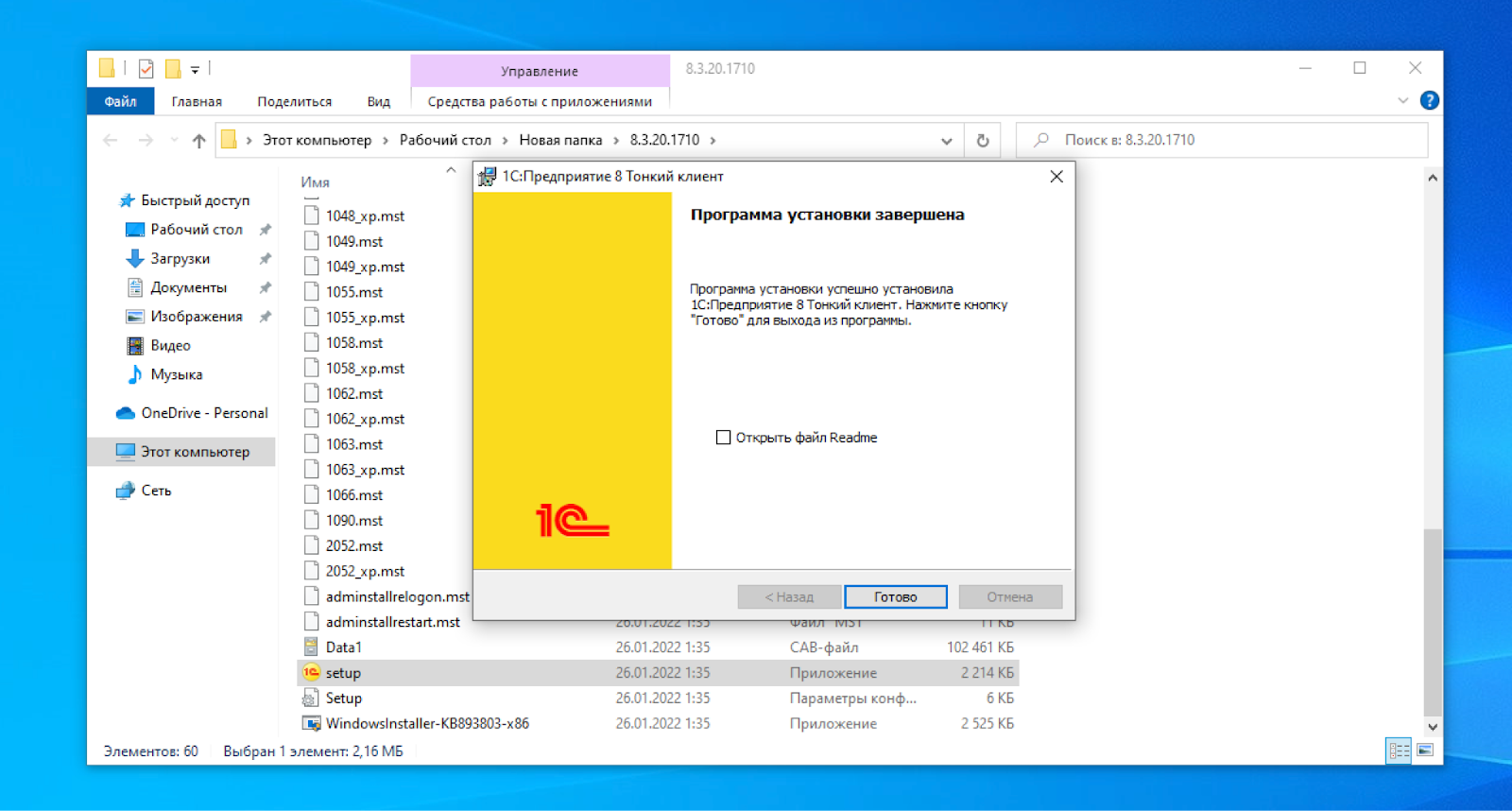Click the WindowsInstaller-KB893803-x86 icon
Image resolution: width=1512 pixels, height=811 pixels.
[x=311, y=723]
